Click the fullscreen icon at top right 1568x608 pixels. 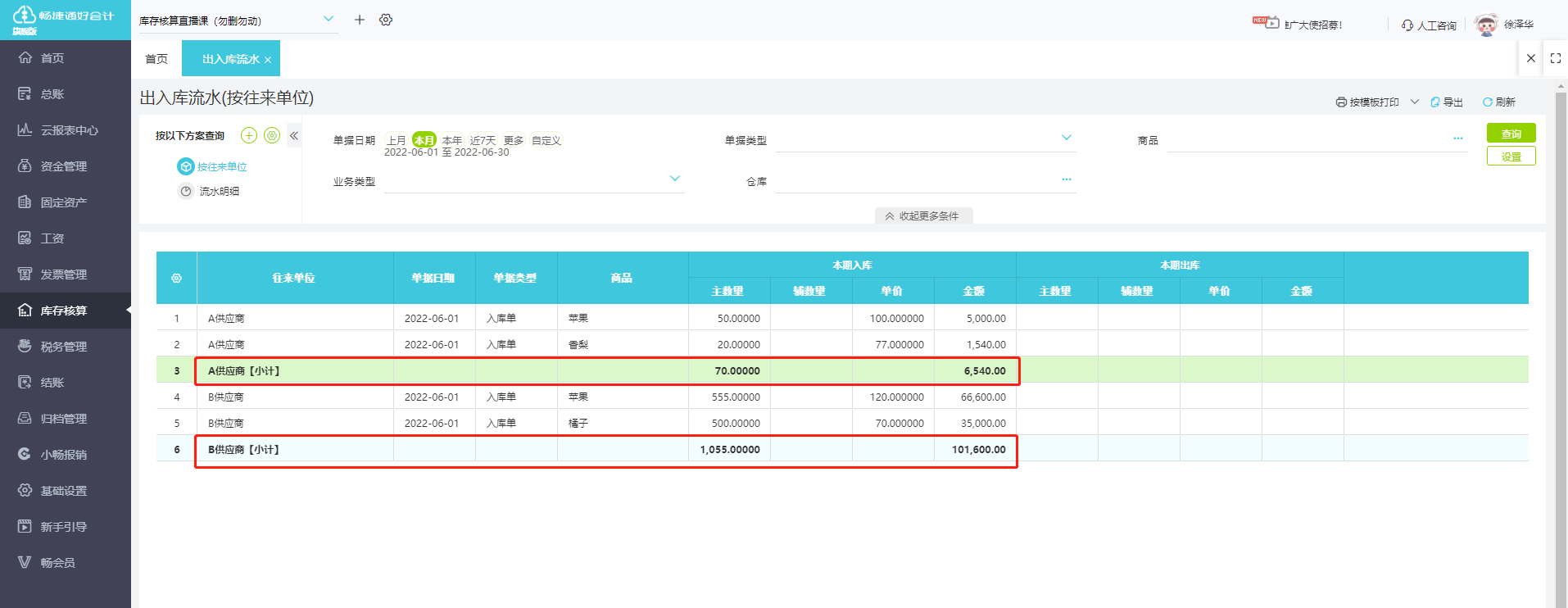click(1555, 58)
